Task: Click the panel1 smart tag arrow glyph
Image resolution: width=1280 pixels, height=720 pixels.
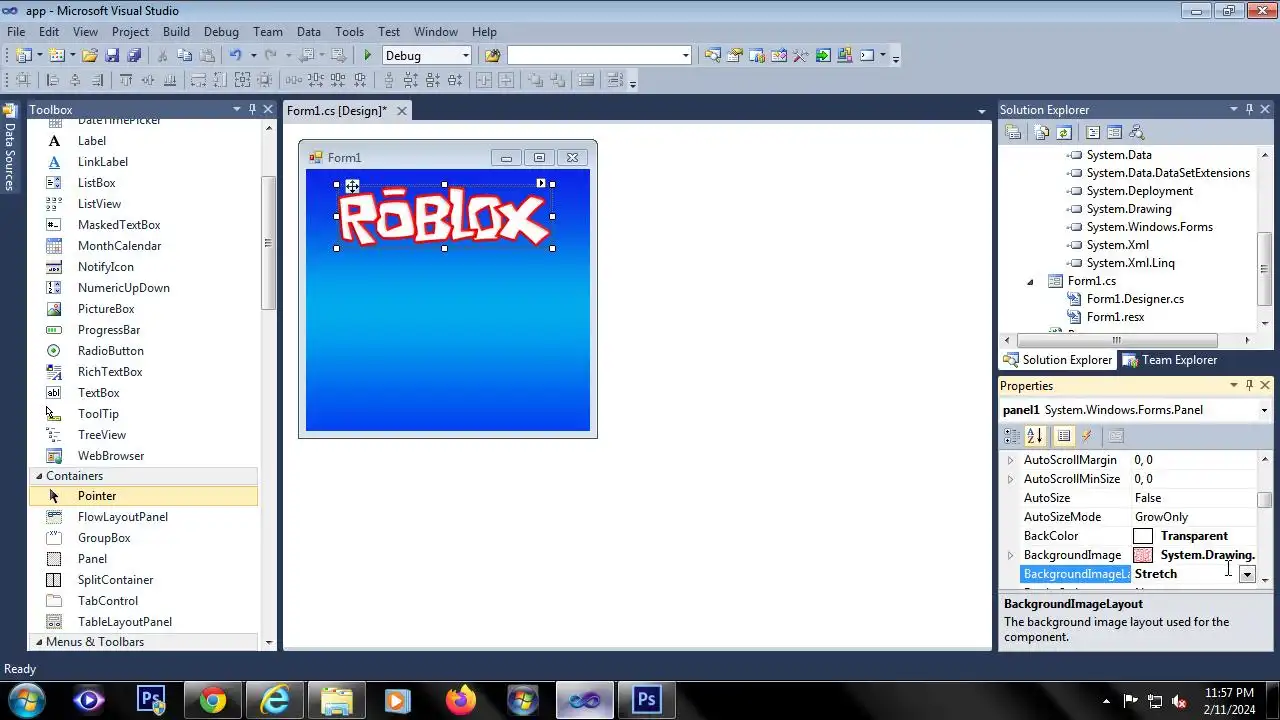Action: (x=541, y=183)
